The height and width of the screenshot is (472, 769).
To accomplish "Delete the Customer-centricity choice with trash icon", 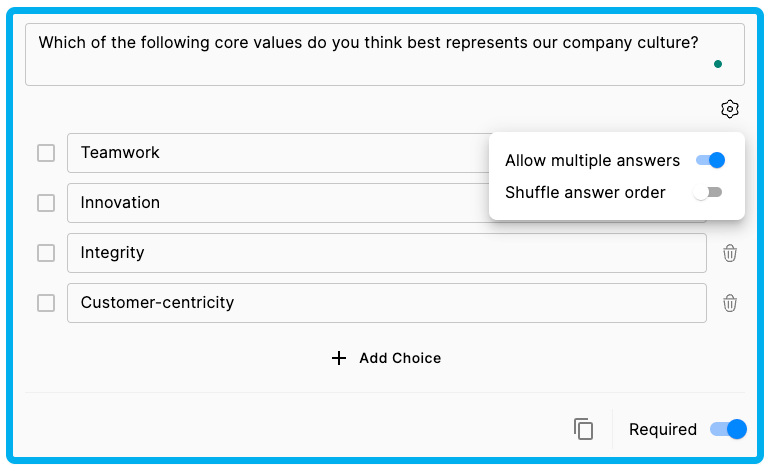I will (x=729, y=303).
